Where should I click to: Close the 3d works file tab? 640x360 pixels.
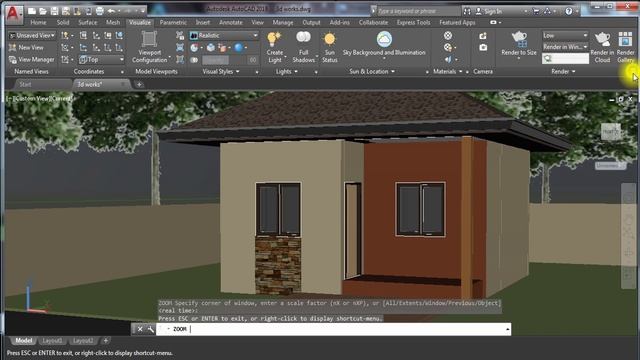tap(123, 84)
